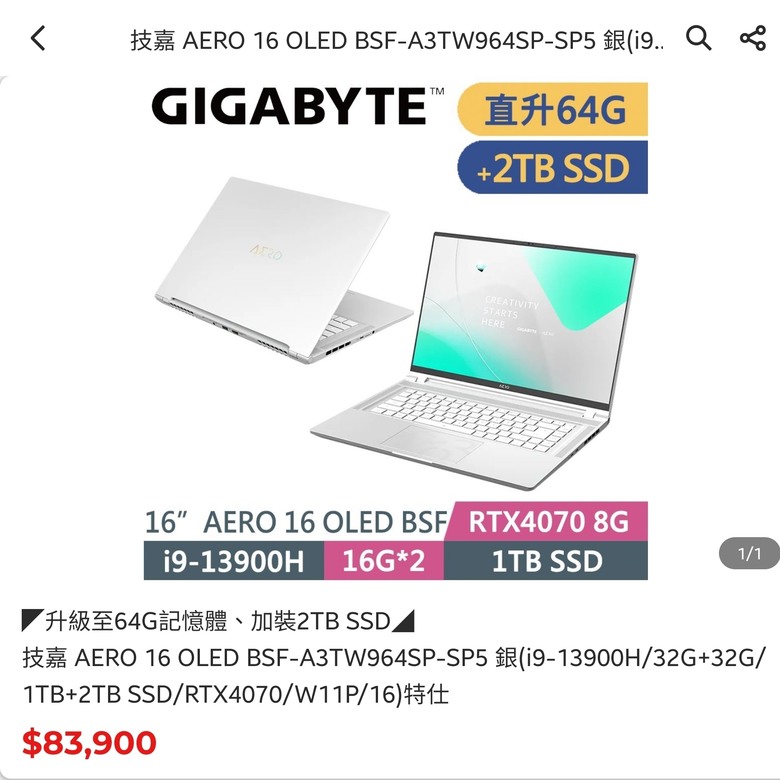Tap the +2TB SSD blue badge
The width and height of the screenshot is (780, 780).
tap(553, 168)
